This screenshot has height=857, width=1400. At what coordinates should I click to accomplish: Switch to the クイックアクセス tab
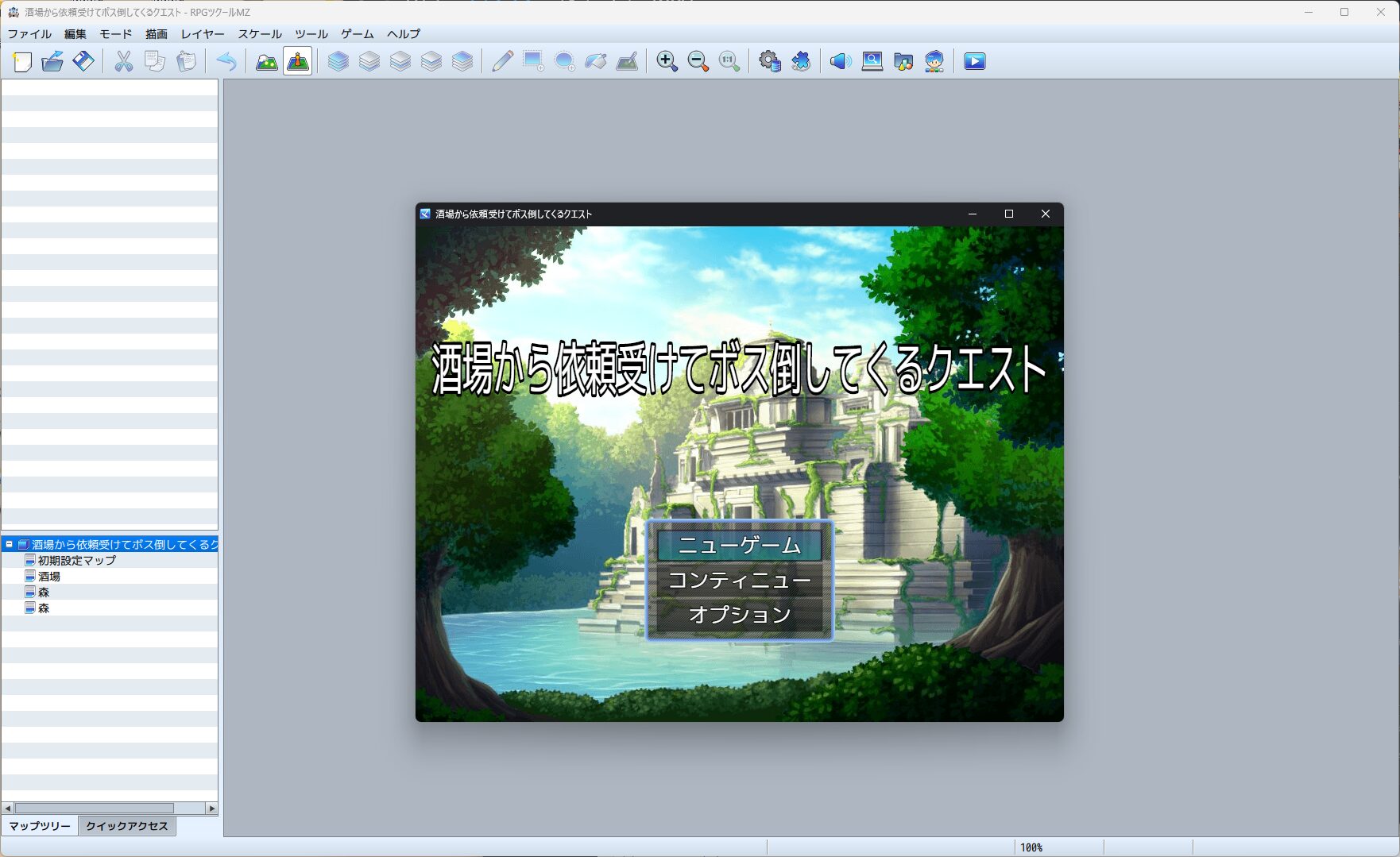[127, 826]
